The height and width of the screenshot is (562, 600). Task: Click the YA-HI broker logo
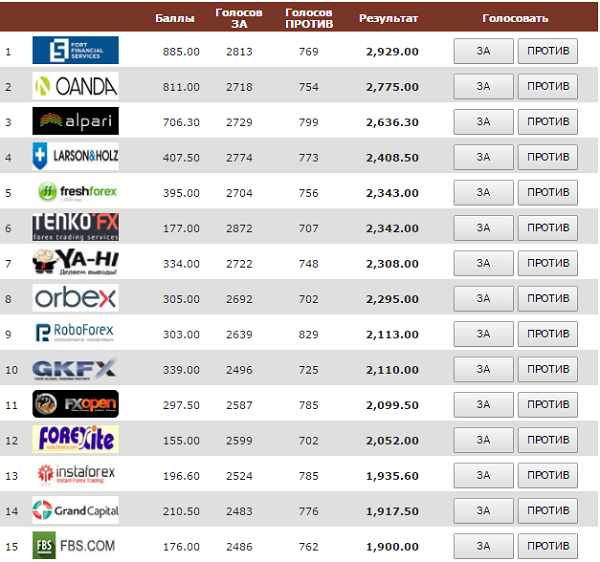tap(75, 262)
